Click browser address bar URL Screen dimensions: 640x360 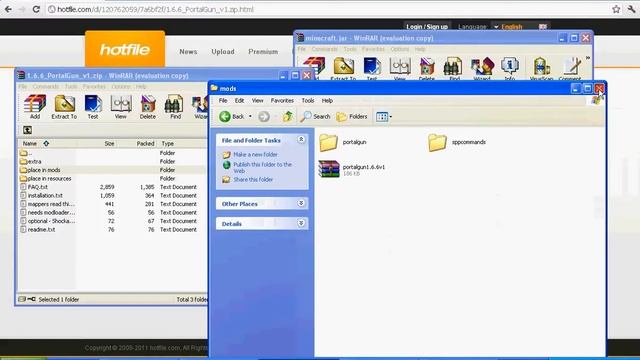[155, 9]
